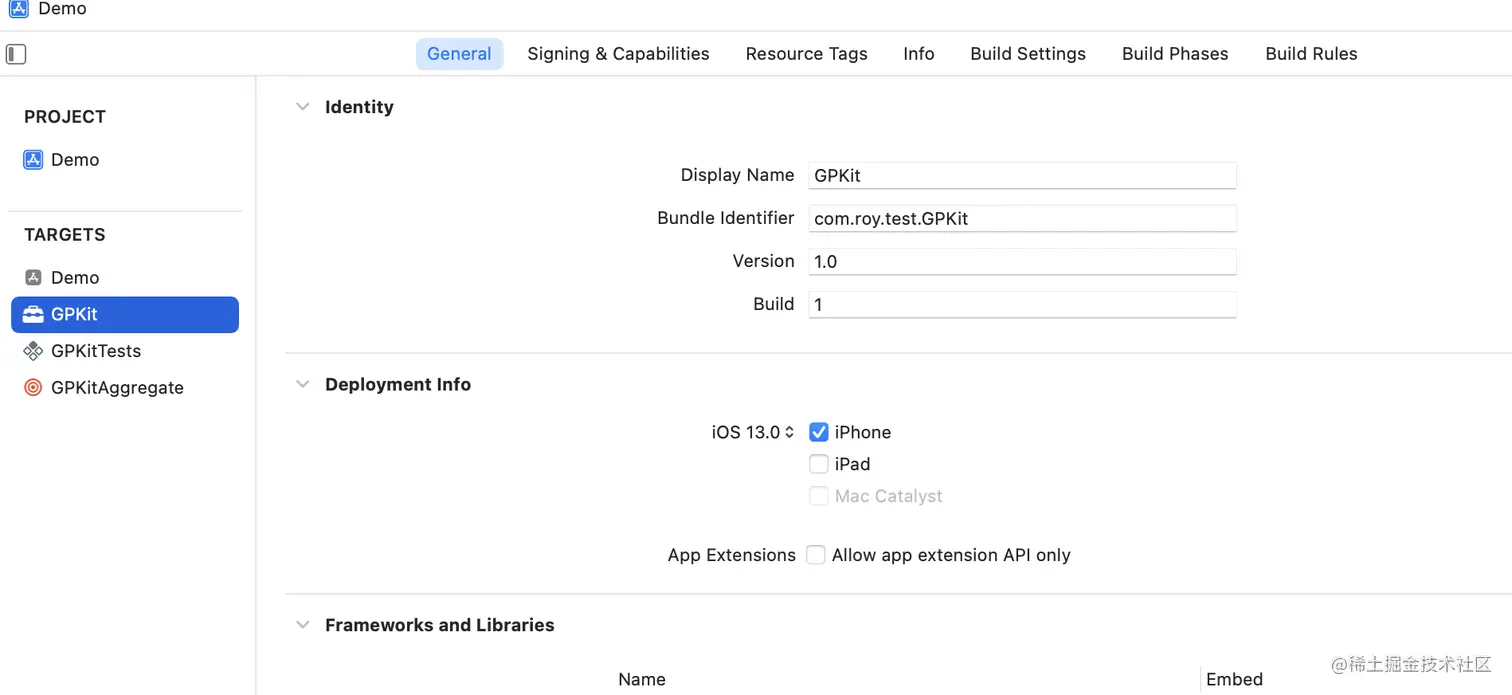Click the Name column header
This screenshot has height=695, width=1512.
[642, 679]
